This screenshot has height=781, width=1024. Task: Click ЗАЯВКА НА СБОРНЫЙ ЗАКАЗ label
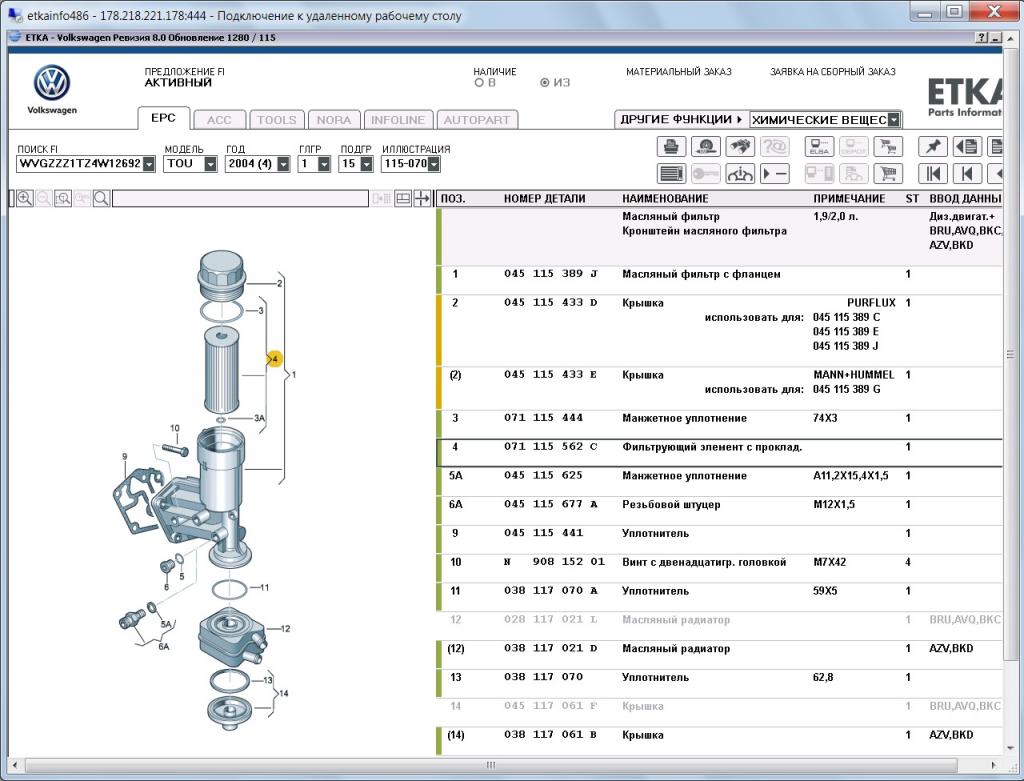coord(833,72)
